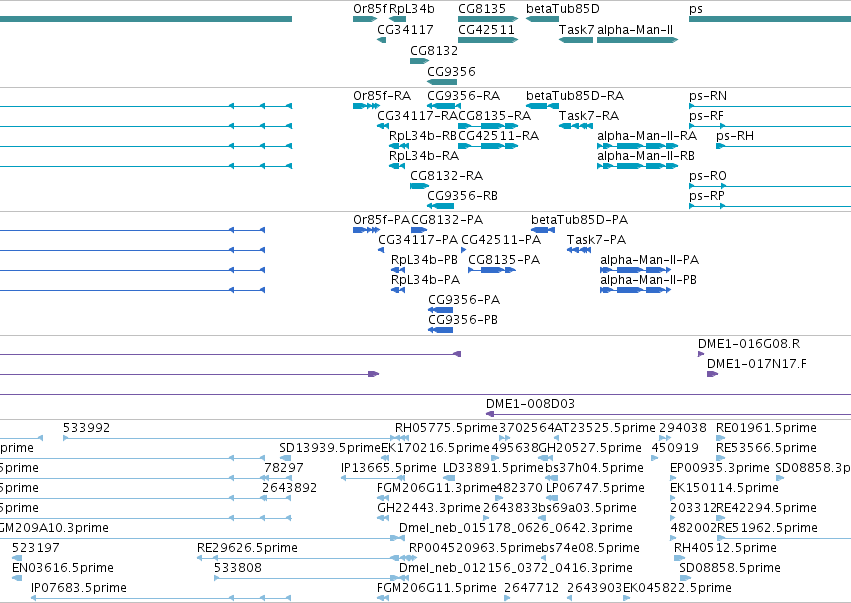Click the AT23525.5prime EST
The width and height of the screenshot is (851, 603).
(556, 438)
